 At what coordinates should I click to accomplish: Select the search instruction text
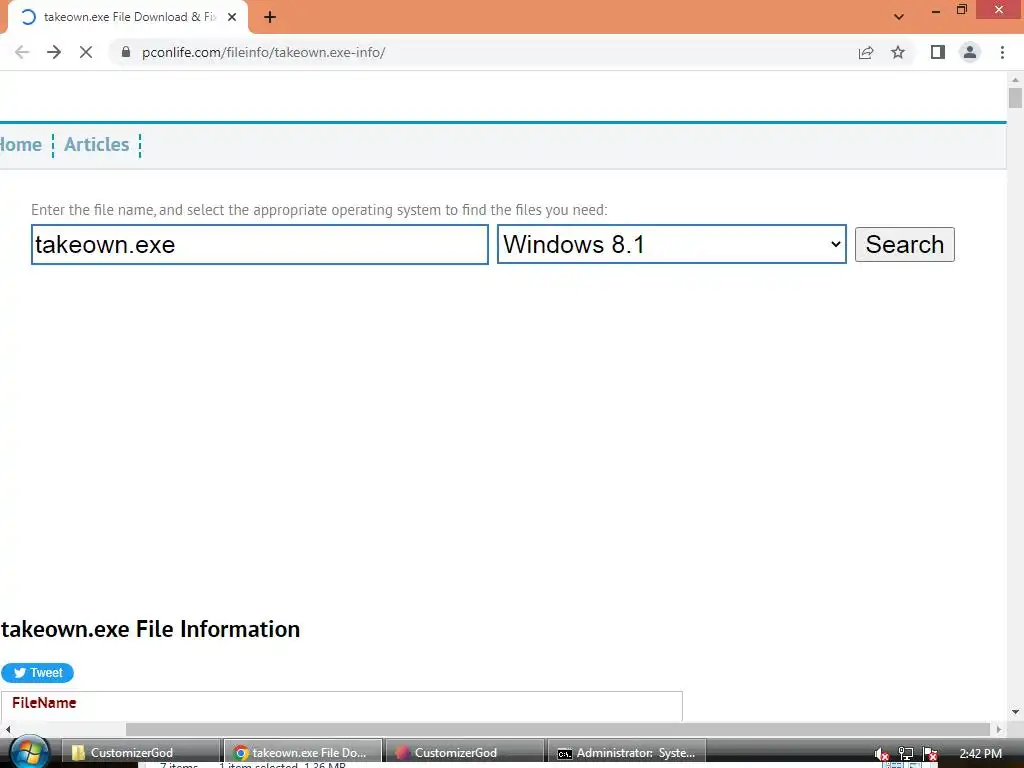click(319, 210)
